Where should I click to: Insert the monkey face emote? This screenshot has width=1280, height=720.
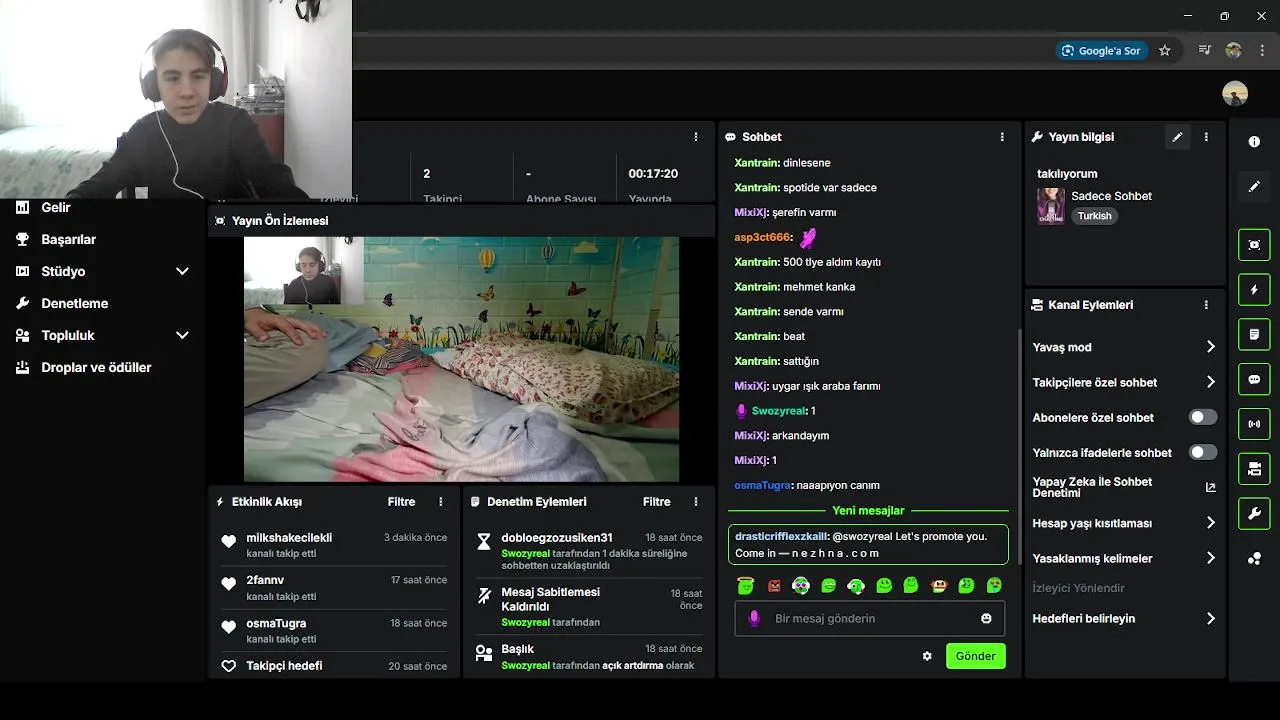pyautogui.click(x=938, y=585)
